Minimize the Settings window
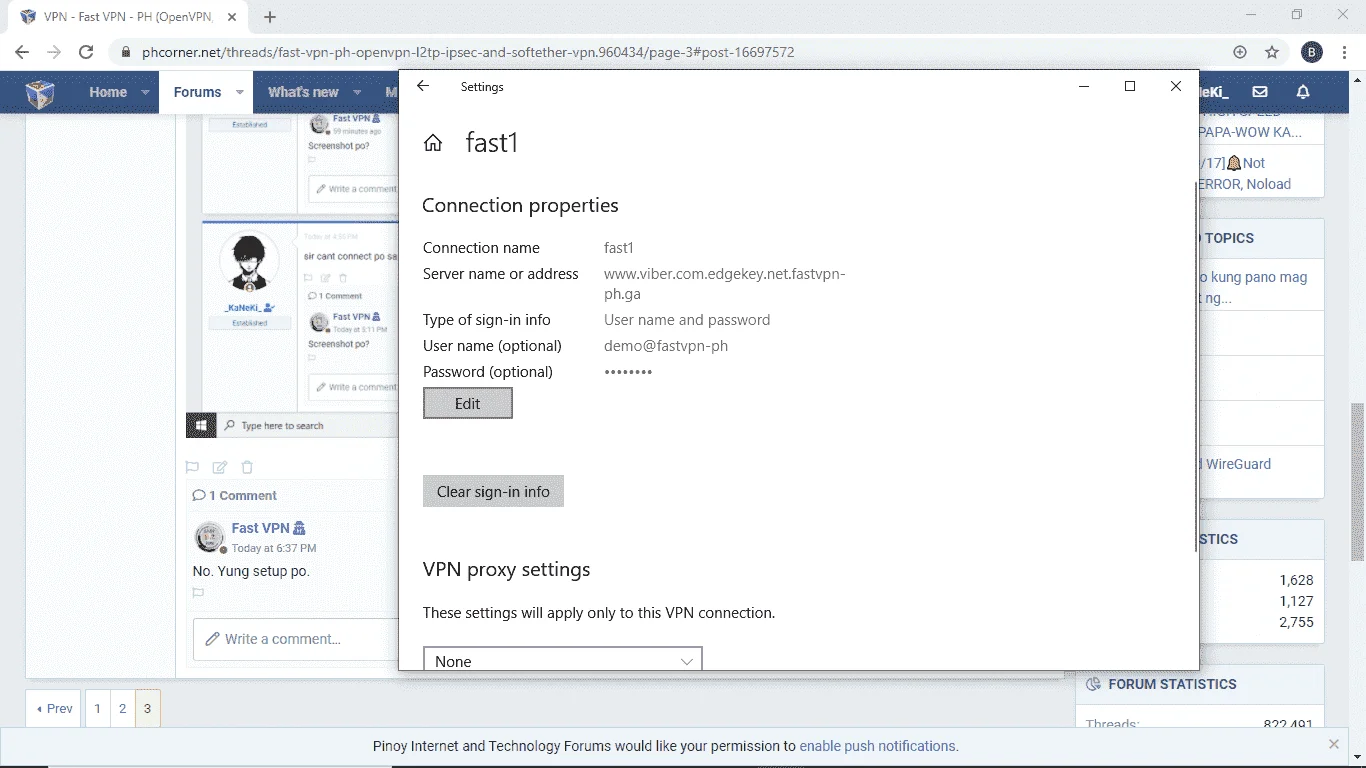 click(x=1084, y=86)
